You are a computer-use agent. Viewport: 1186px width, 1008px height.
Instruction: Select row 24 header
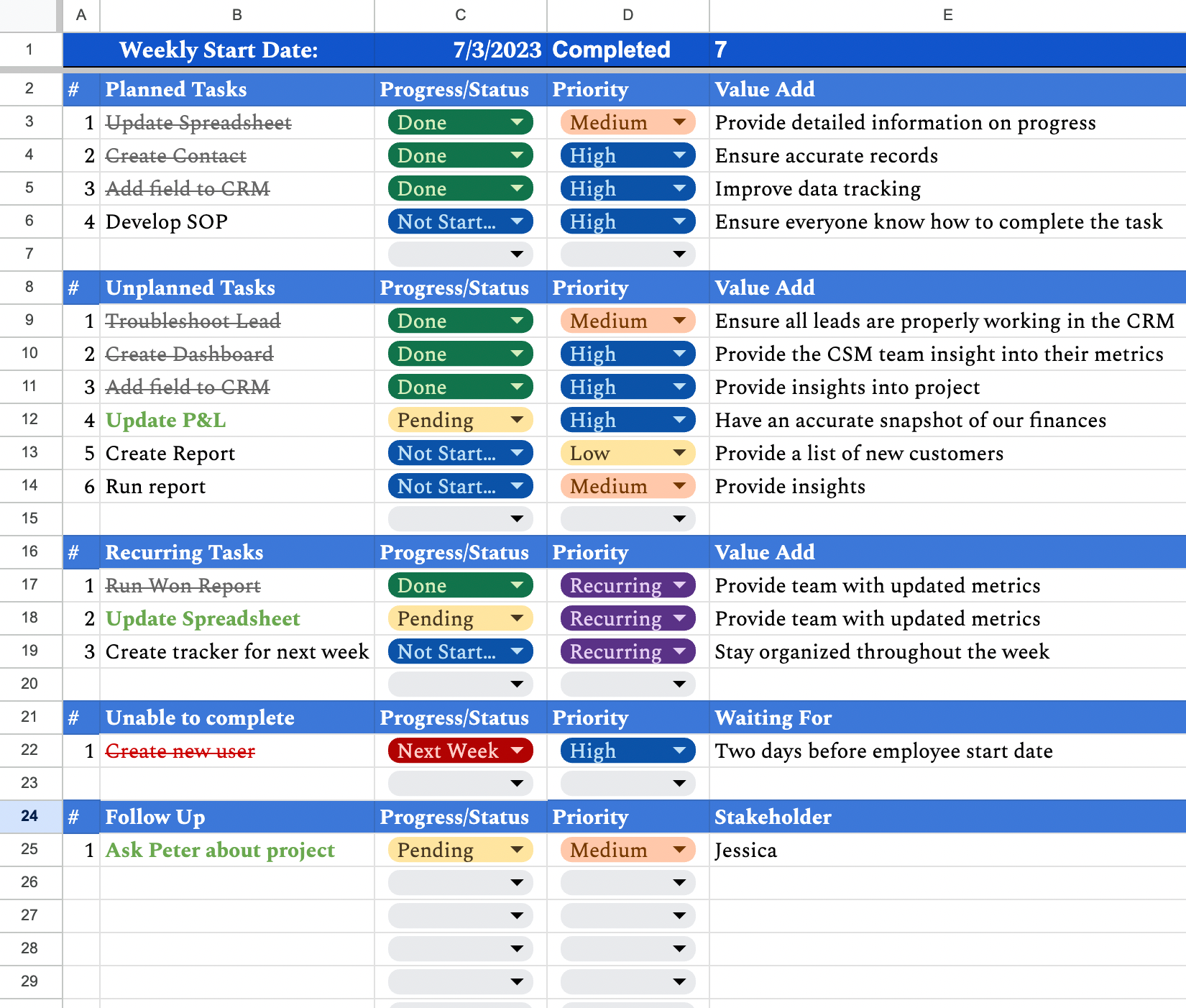[x=29, y=816]
